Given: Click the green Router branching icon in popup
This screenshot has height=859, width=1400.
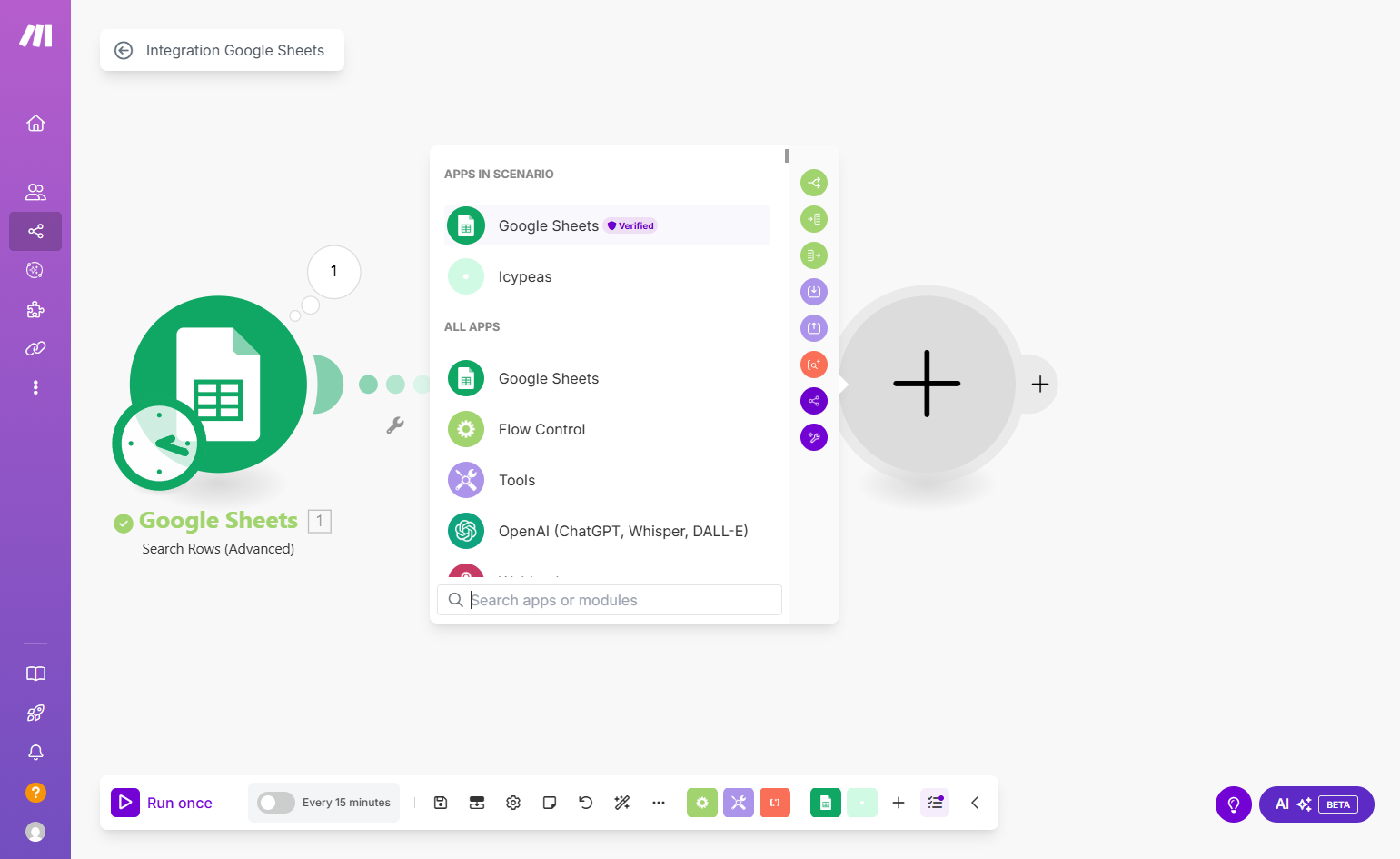Looking at the screenshot, I should click(x=814, y=183).
